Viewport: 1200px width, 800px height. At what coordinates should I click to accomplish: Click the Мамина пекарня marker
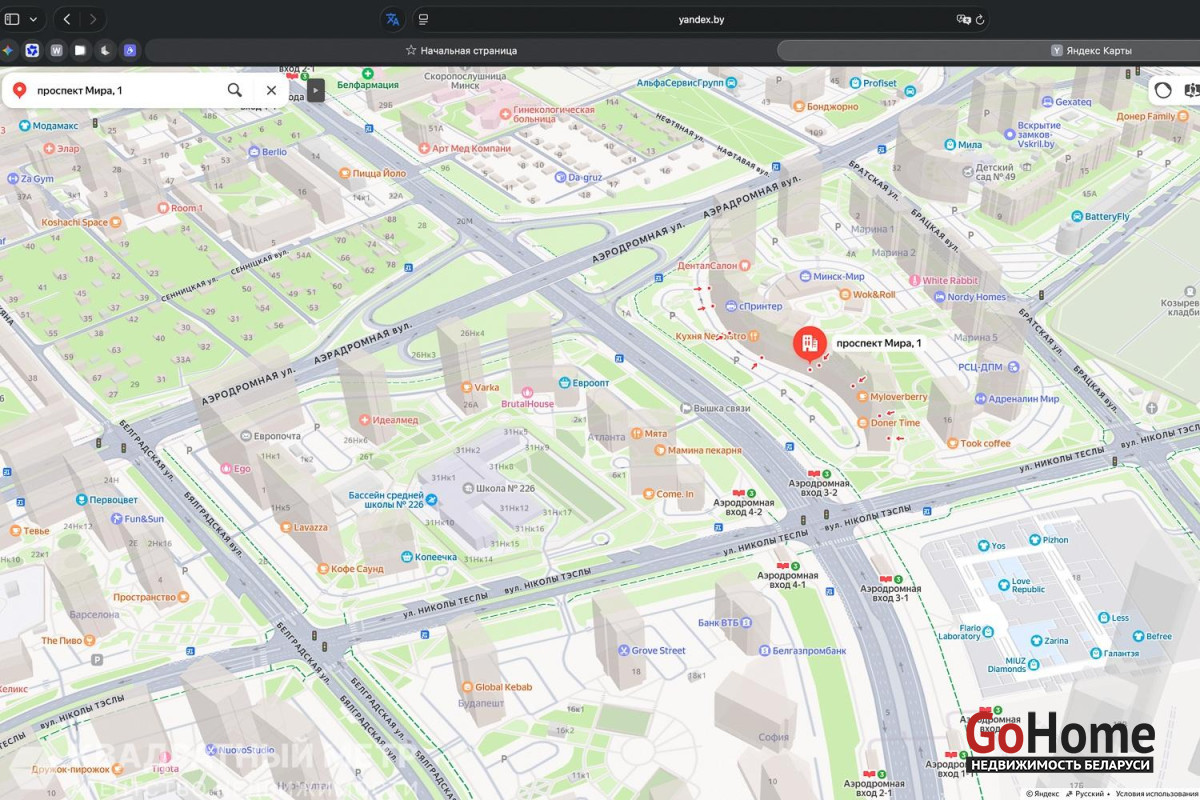click(659, 450)
